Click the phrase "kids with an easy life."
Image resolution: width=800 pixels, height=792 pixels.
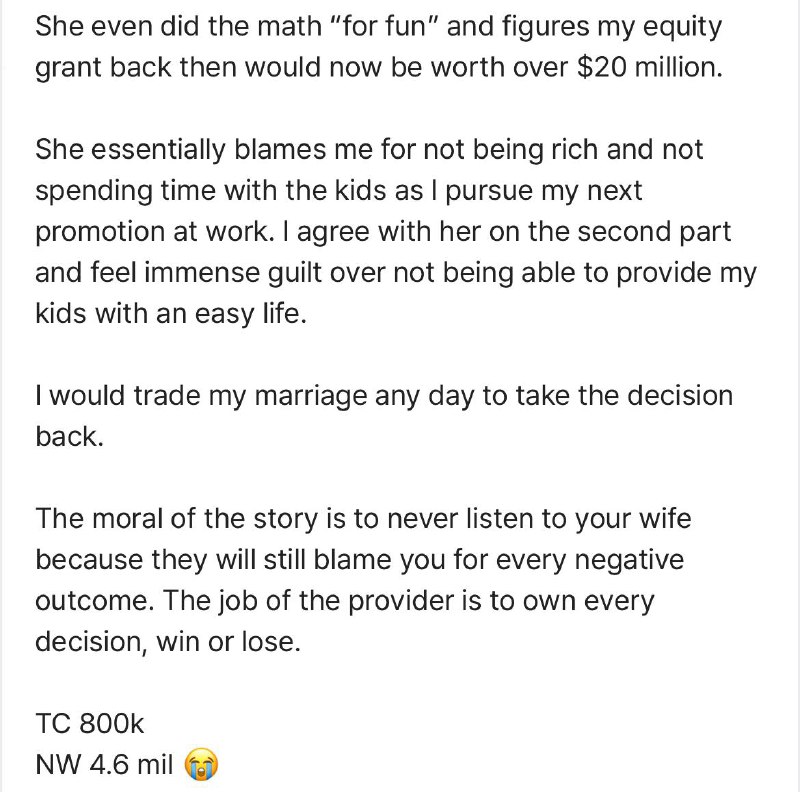pos(171,313)
